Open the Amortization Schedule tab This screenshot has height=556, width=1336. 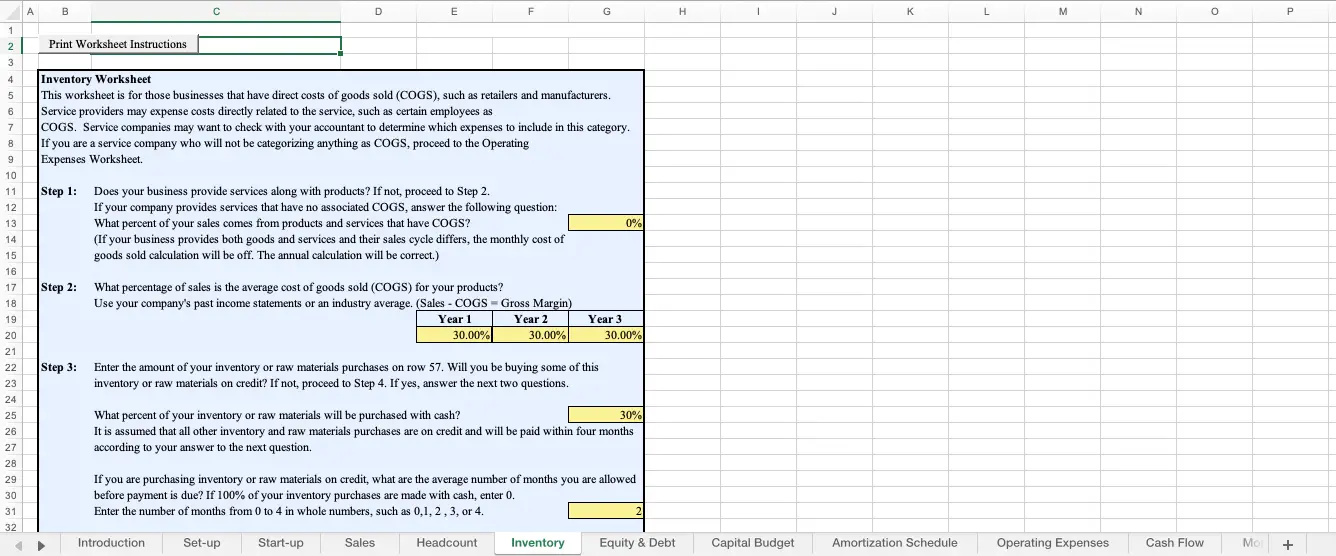coord(894,543)
